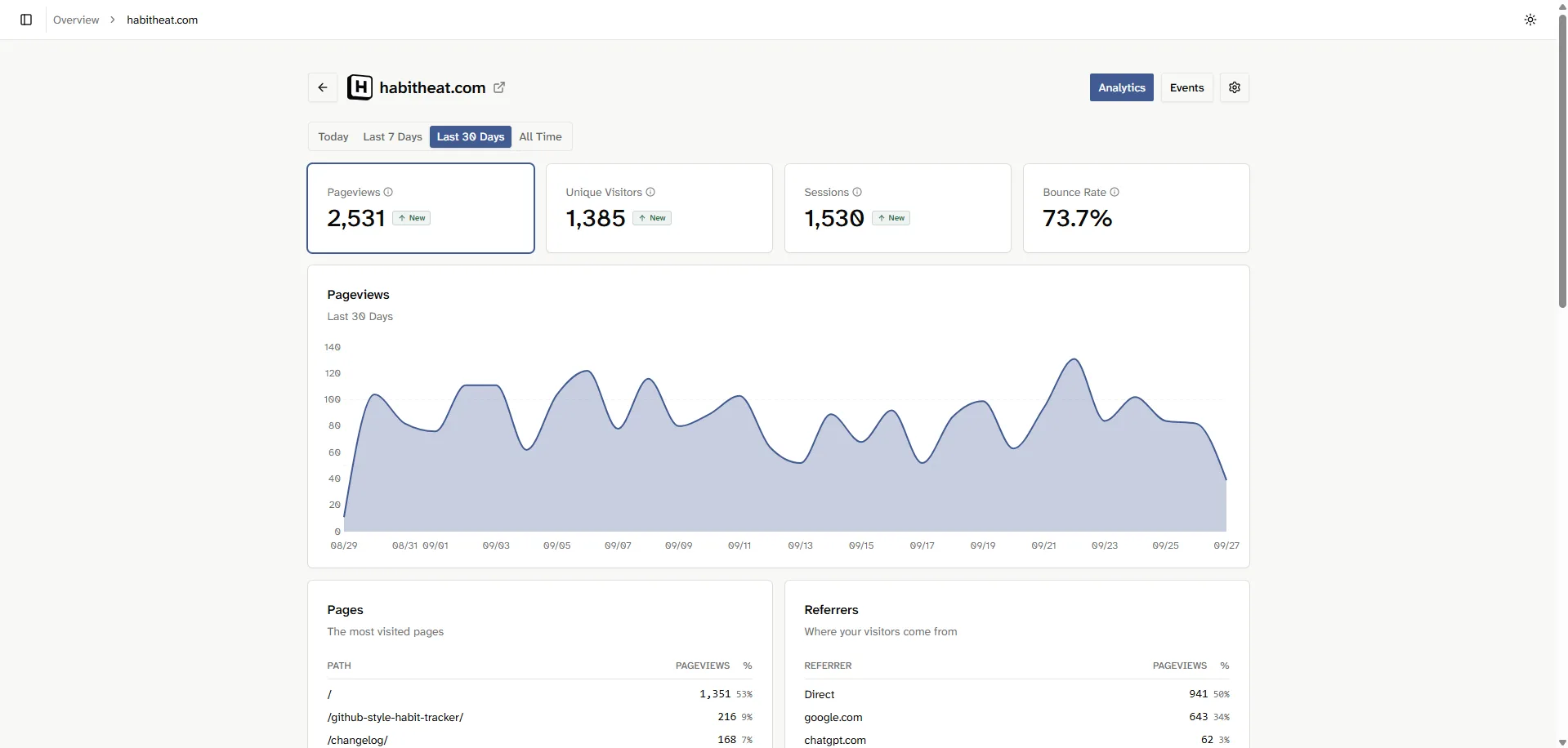This screenshot has width=1568, height=748.
Task: Select the Bounce Rate metric card
Action: coord(1137,208)
